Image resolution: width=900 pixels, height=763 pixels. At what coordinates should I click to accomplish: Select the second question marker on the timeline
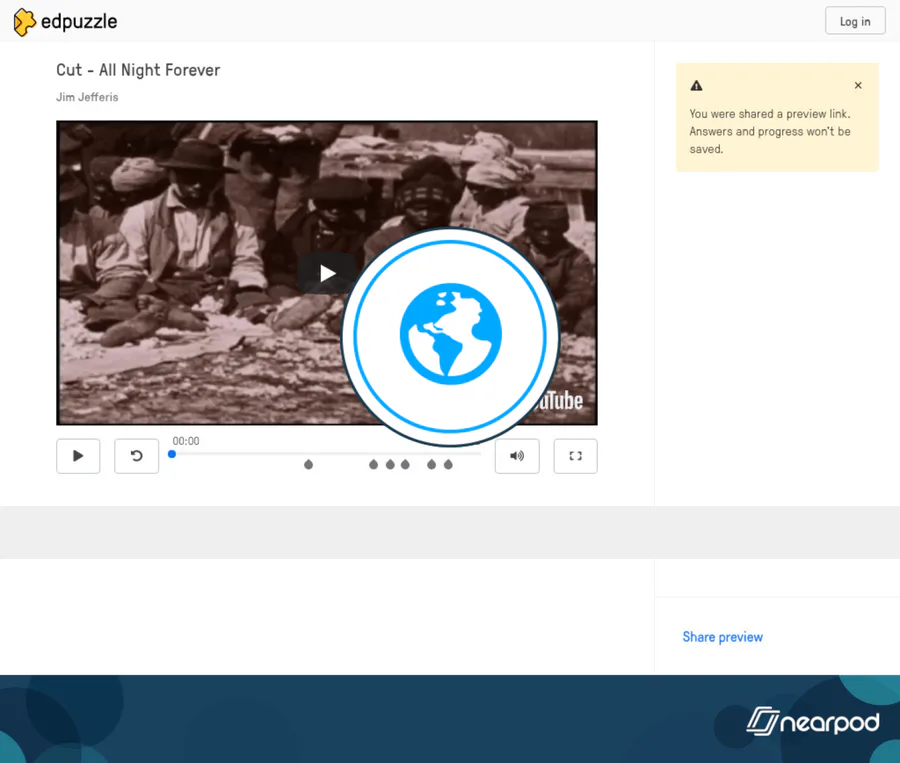pyautogui.click(x=374, y=464)
